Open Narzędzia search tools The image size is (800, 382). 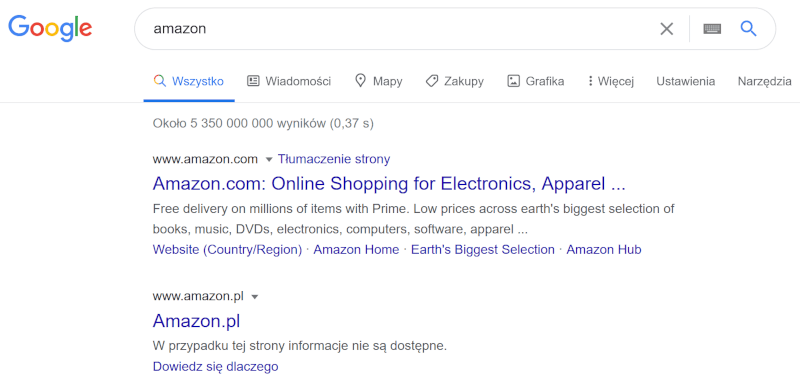(764, 81)
